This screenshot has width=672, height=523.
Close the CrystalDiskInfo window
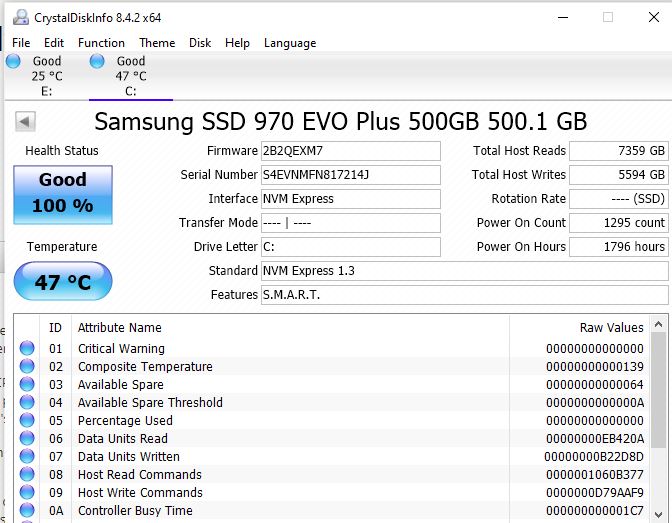point(654,18)
